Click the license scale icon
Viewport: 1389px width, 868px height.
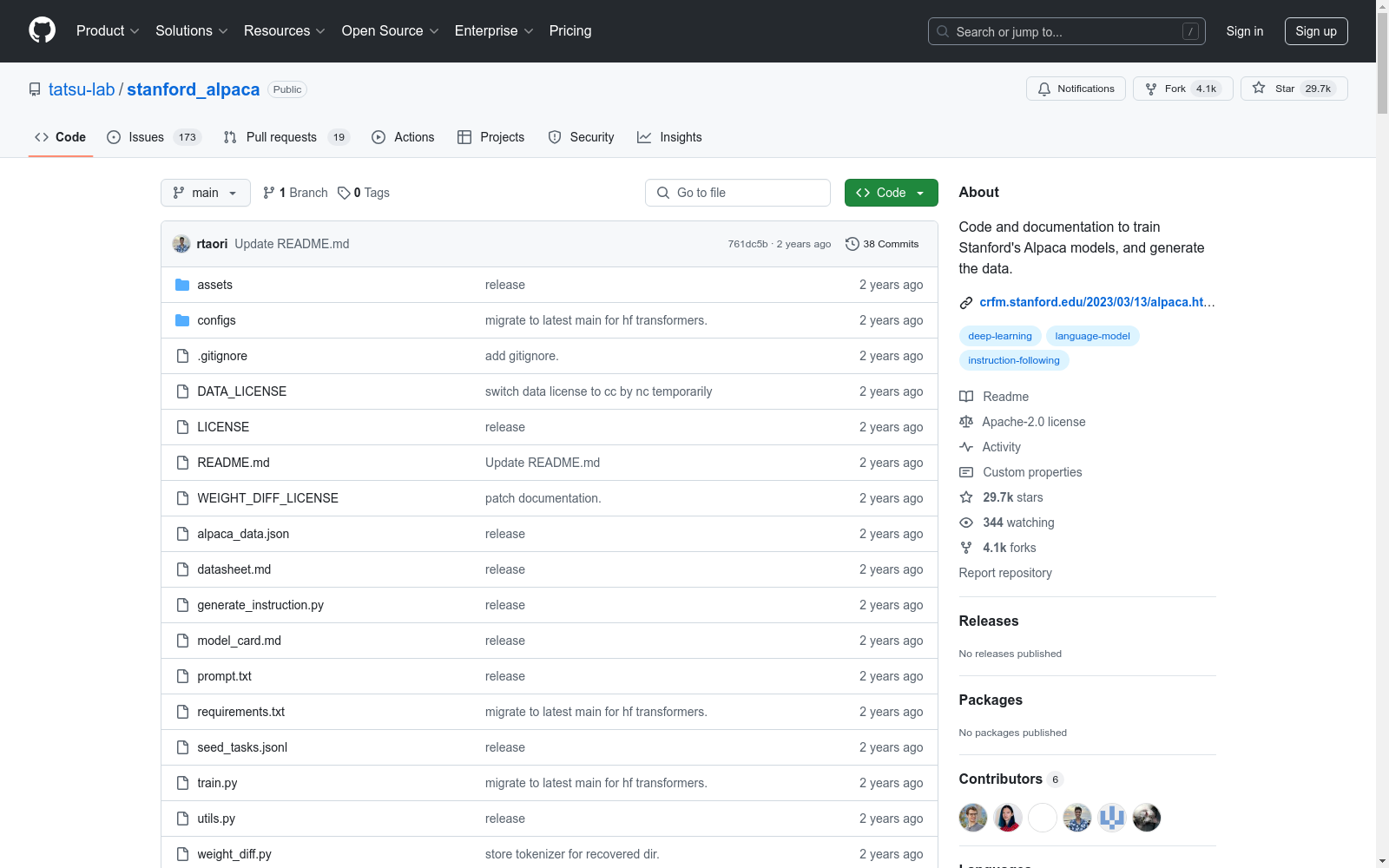point(966,422)
